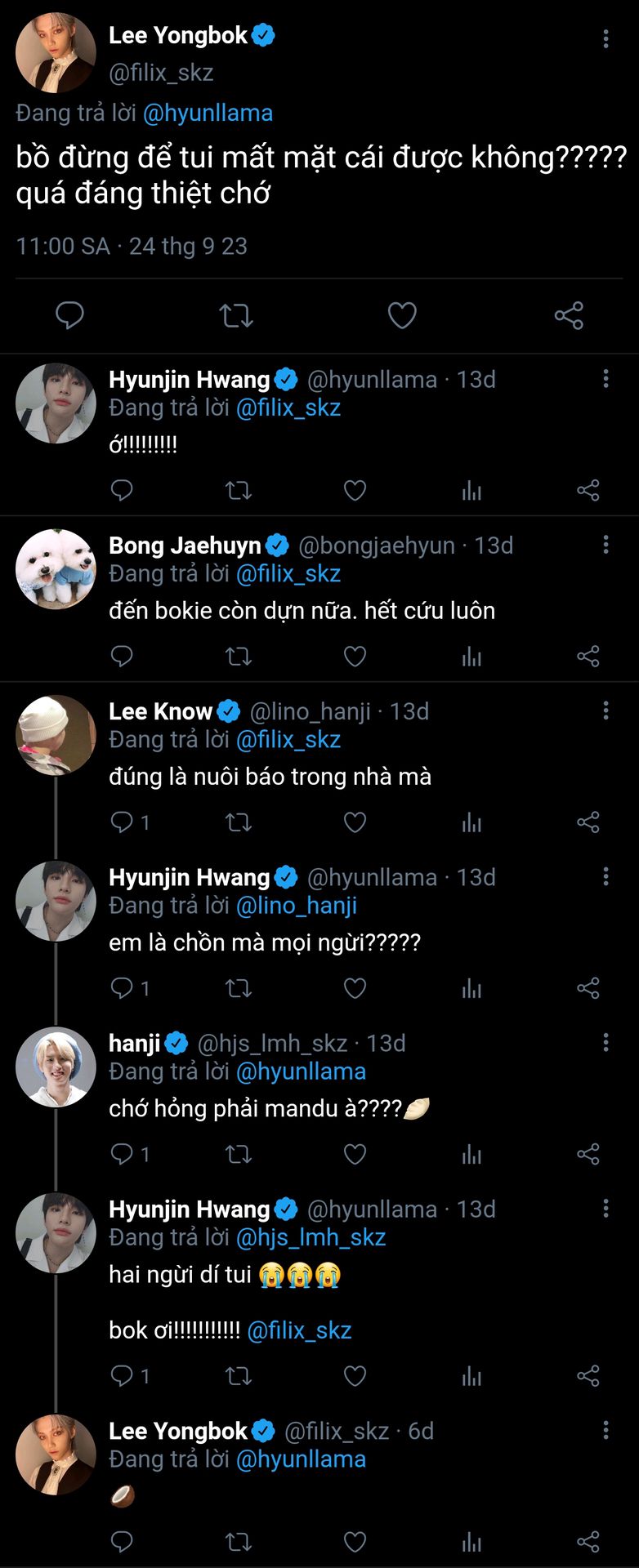Share Hyunjin's "em là chồn" reply
This screenshot has width=639, height=1568.
[x=588, y=987]
